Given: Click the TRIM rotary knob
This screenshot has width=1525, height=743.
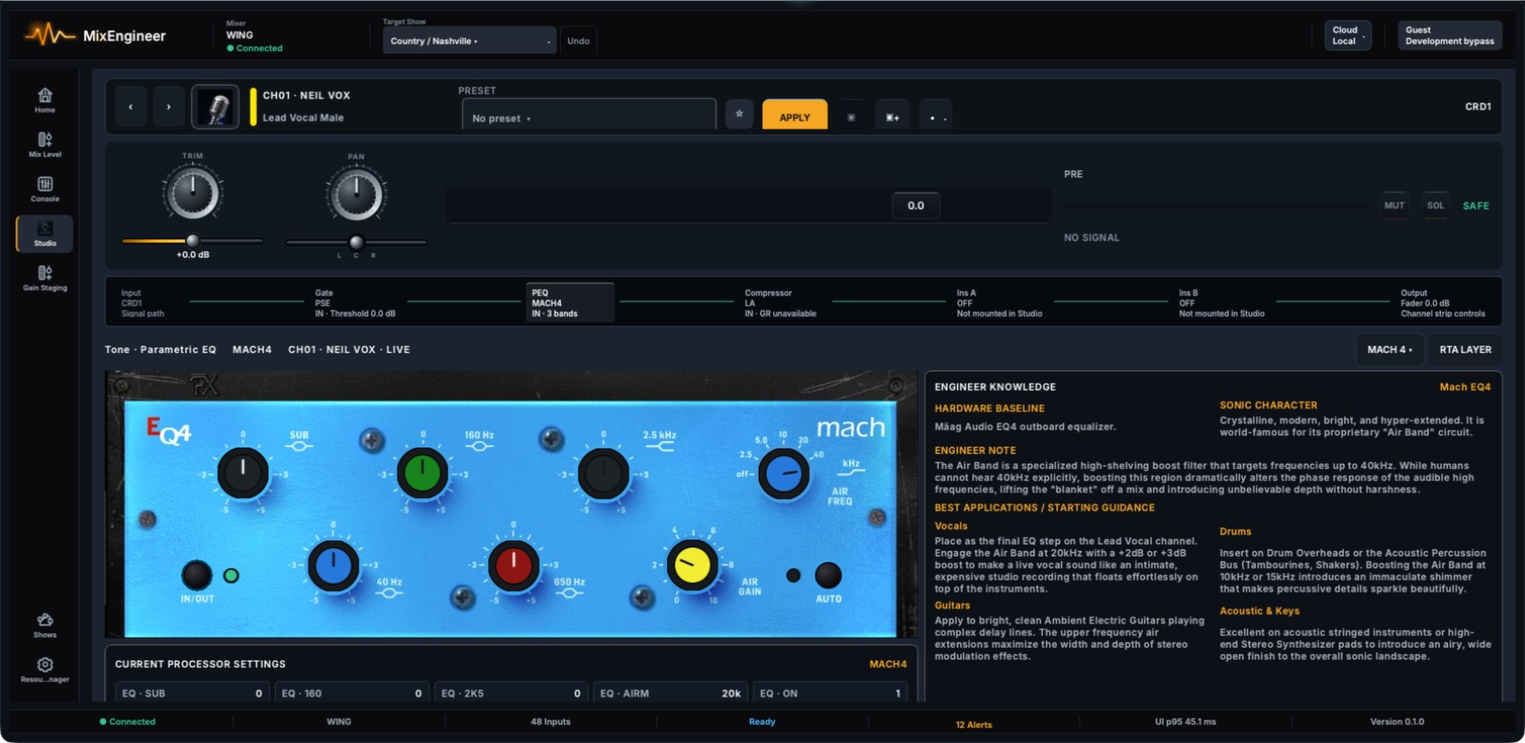Looking at the screenshot, I should [x=193, y=194].
